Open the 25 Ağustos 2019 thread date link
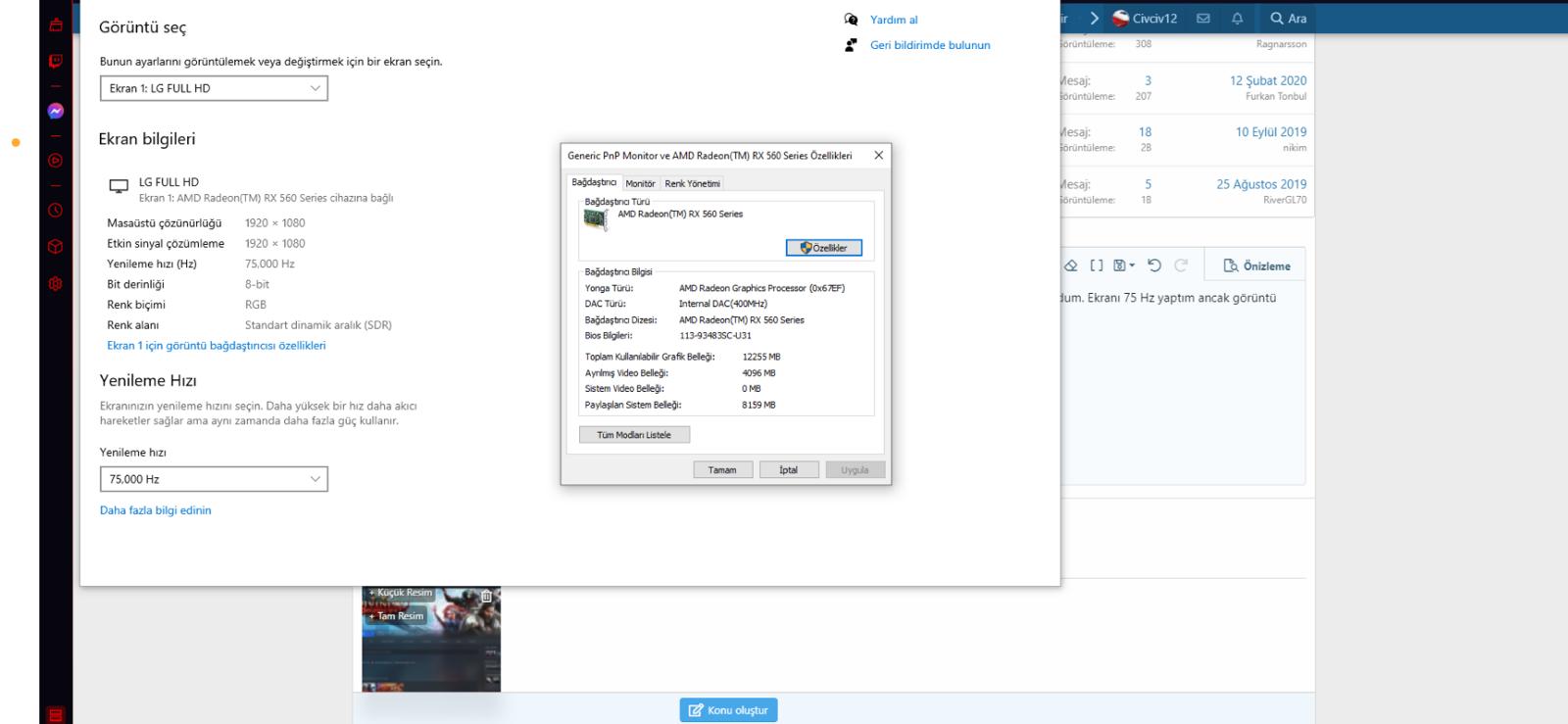This screenshot has height=724, width=1568. [x=1261, y=184]
